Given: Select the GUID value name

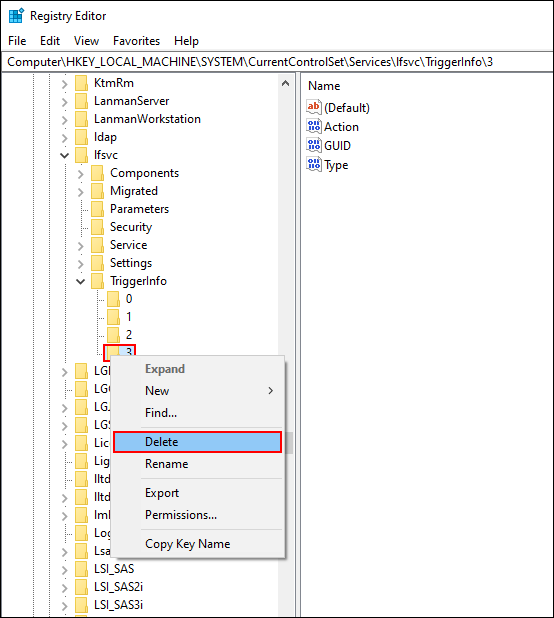Looking at the screenshot, I should pos(337,146).
